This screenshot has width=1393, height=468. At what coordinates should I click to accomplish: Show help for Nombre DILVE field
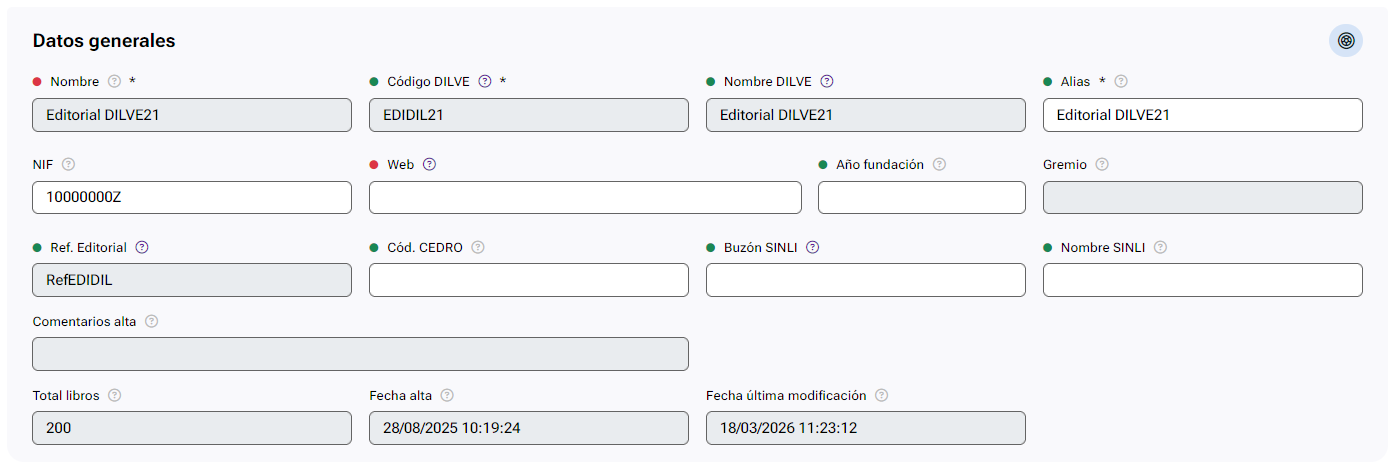pos(827,82)
